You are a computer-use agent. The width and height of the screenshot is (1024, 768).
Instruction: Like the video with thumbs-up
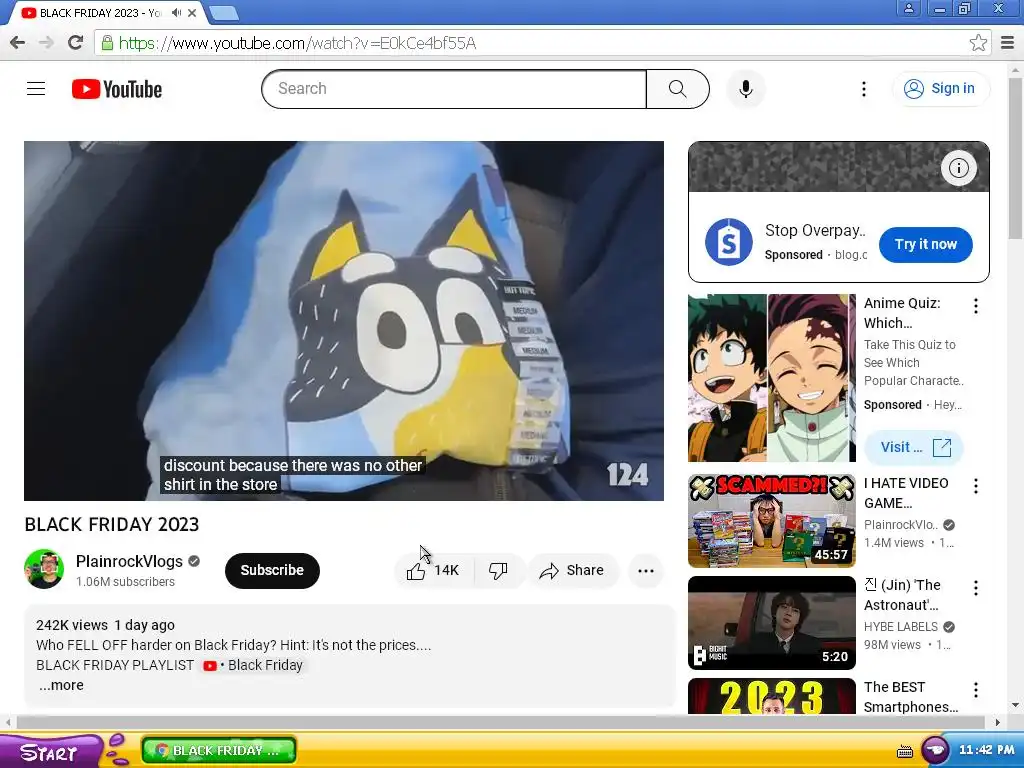pos(434,571)
